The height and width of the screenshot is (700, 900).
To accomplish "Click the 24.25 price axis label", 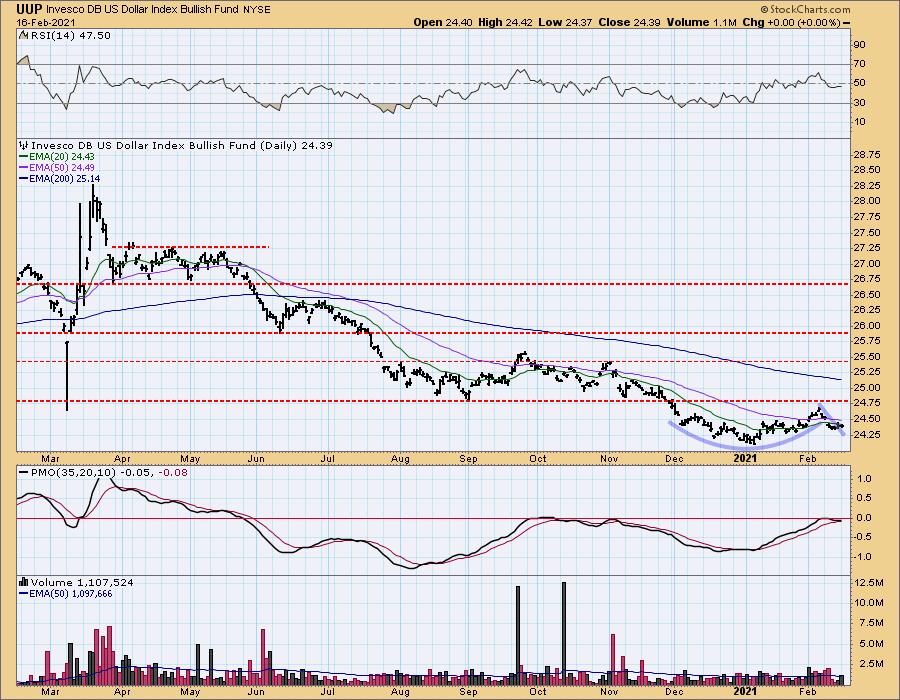I will (867, 434).
